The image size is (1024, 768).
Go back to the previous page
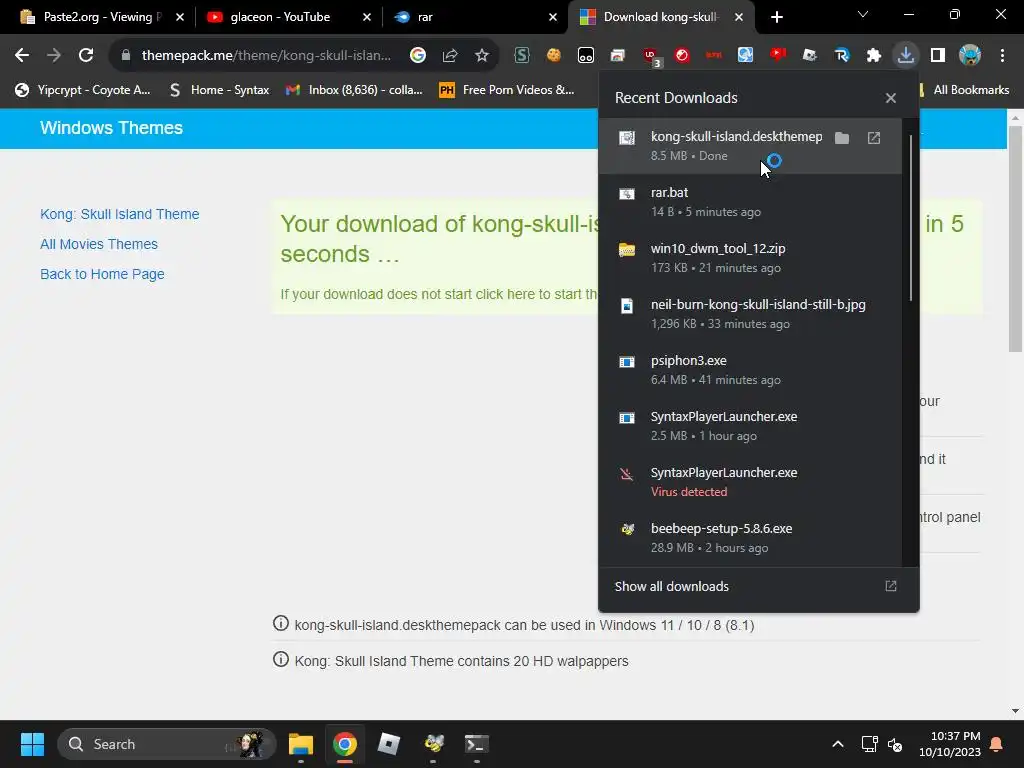(22, 56)
